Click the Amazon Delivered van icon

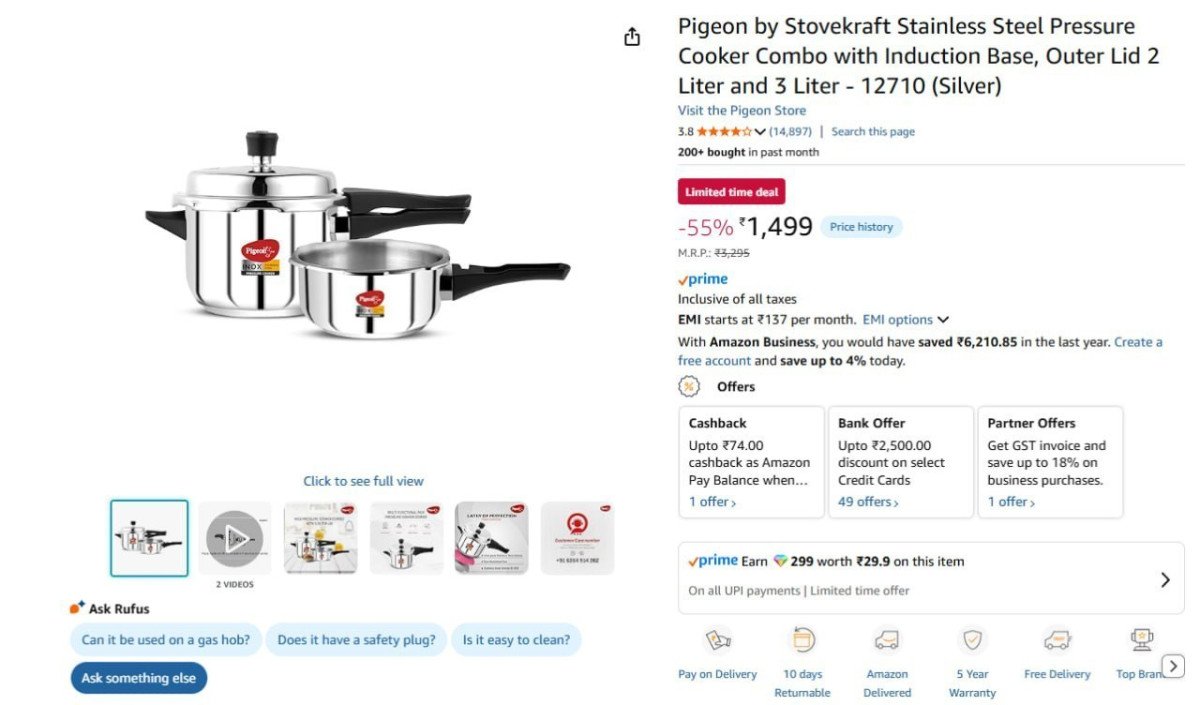coord(886,641)
